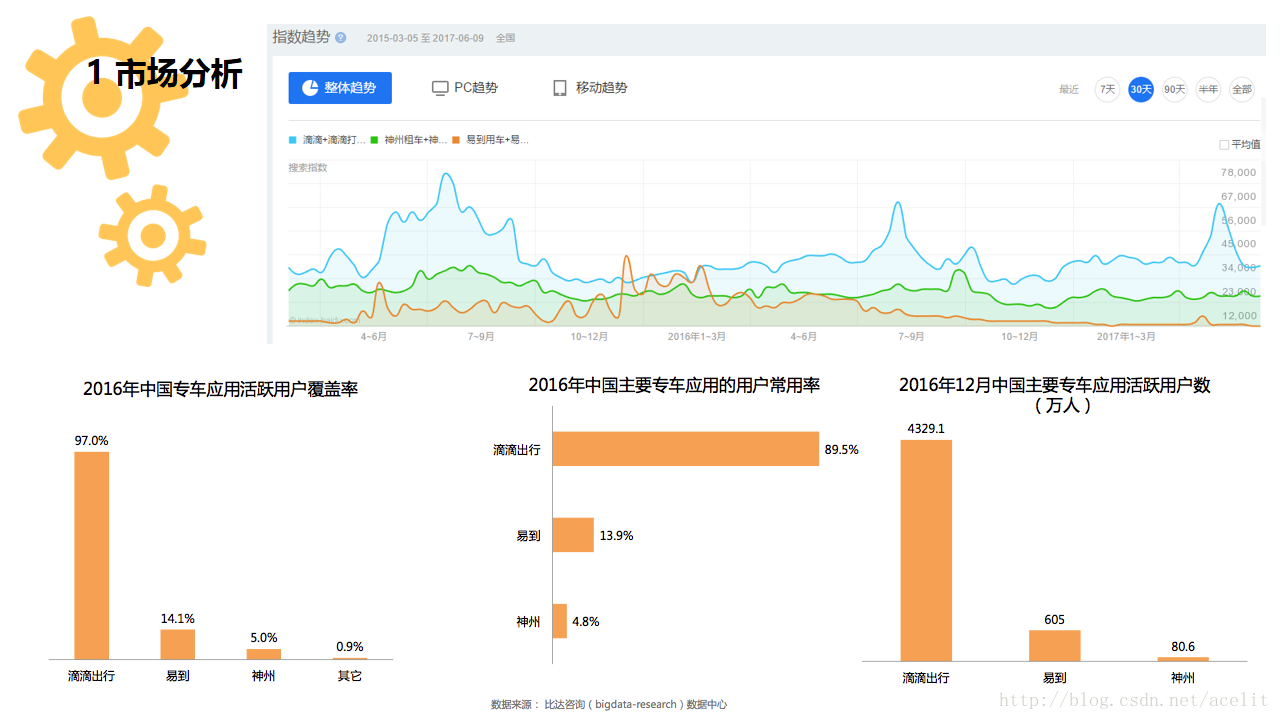Screen dimensions: 1280x720
Task: Click the 605 易到 user count bar
Action: (x=1055, y=645)
